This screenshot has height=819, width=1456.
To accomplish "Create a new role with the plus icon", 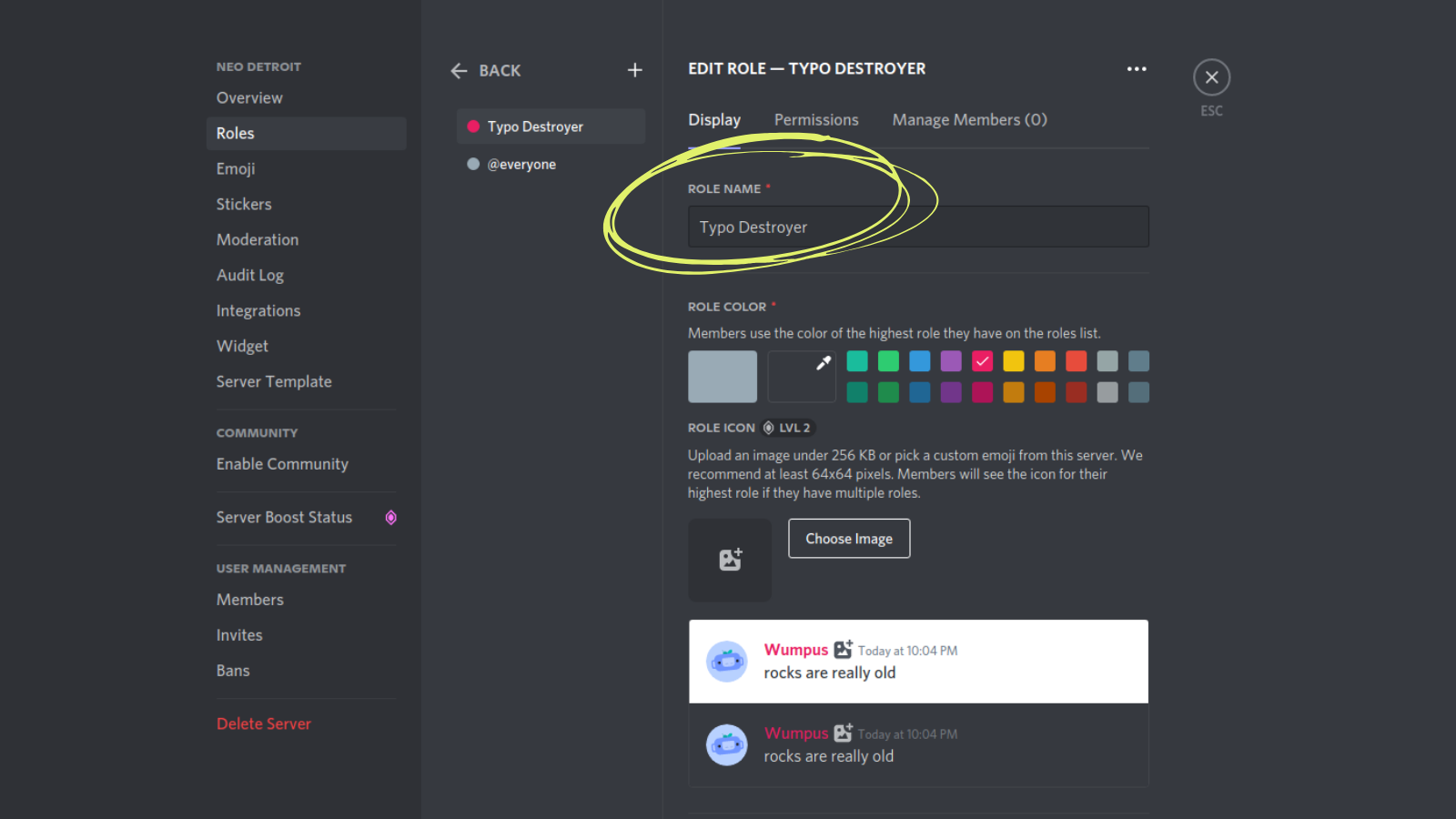I will [x=634, y=70].
